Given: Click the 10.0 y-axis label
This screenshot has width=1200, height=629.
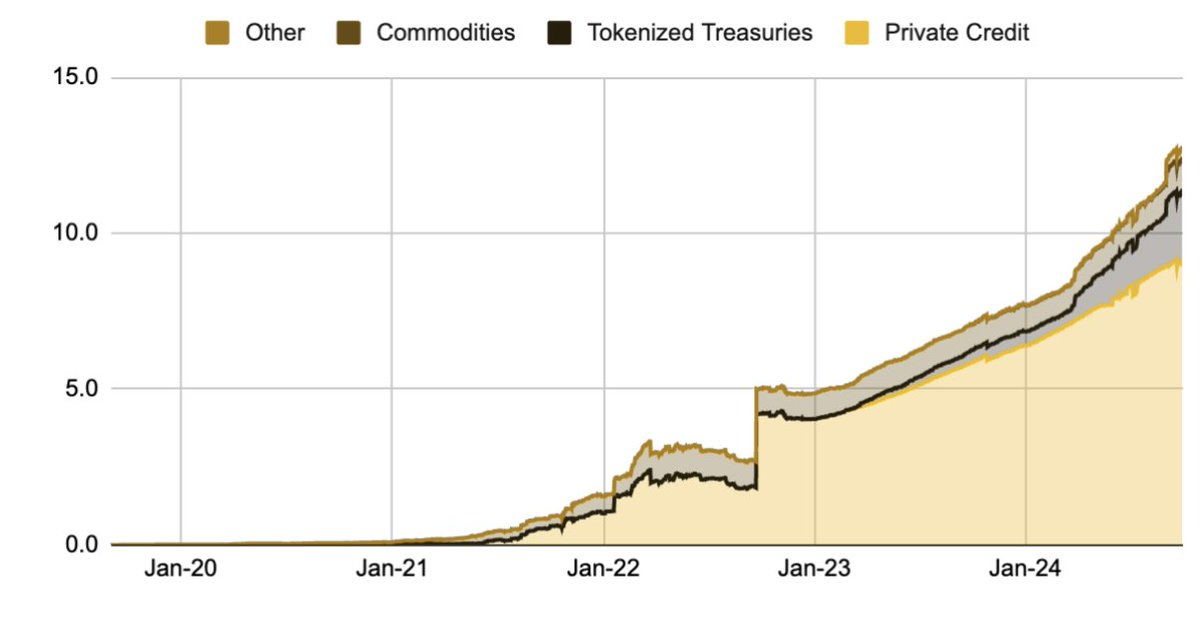Looking at the screenshot, I should (x=76, y=233).
